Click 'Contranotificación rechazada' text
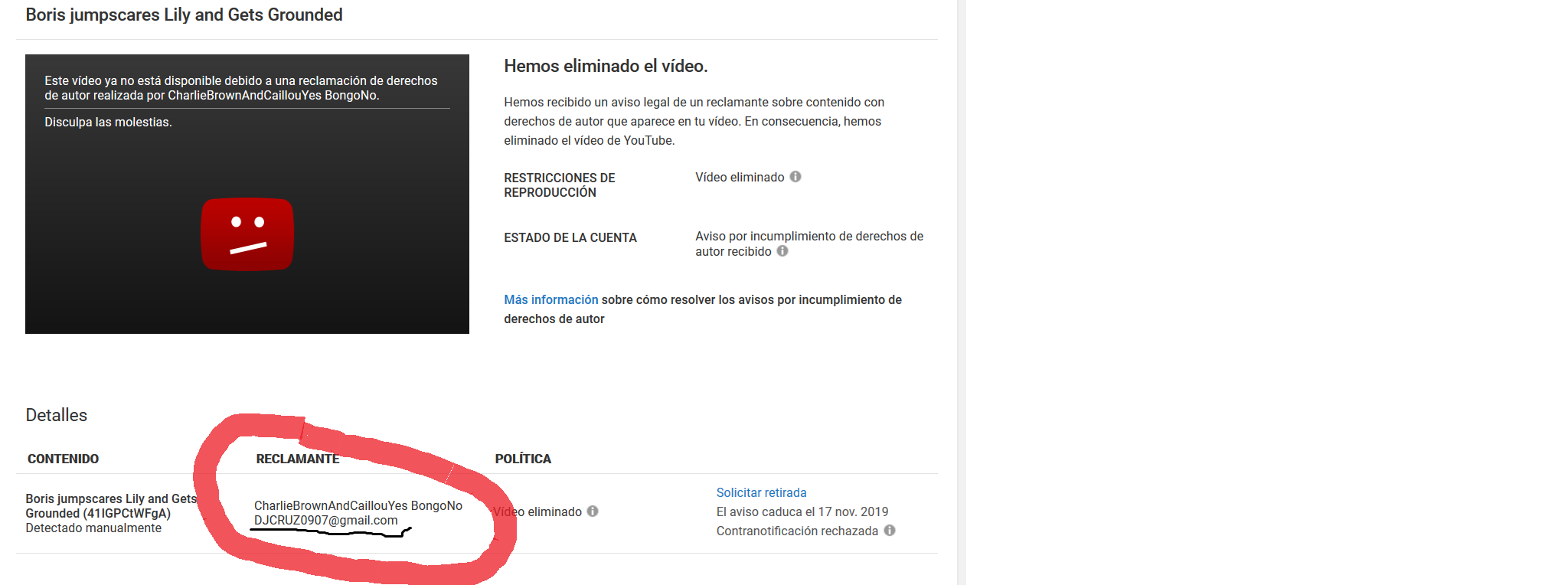The height and width of the screenshot is (585, 1568). pyautogui.click(x=797, y=531)
